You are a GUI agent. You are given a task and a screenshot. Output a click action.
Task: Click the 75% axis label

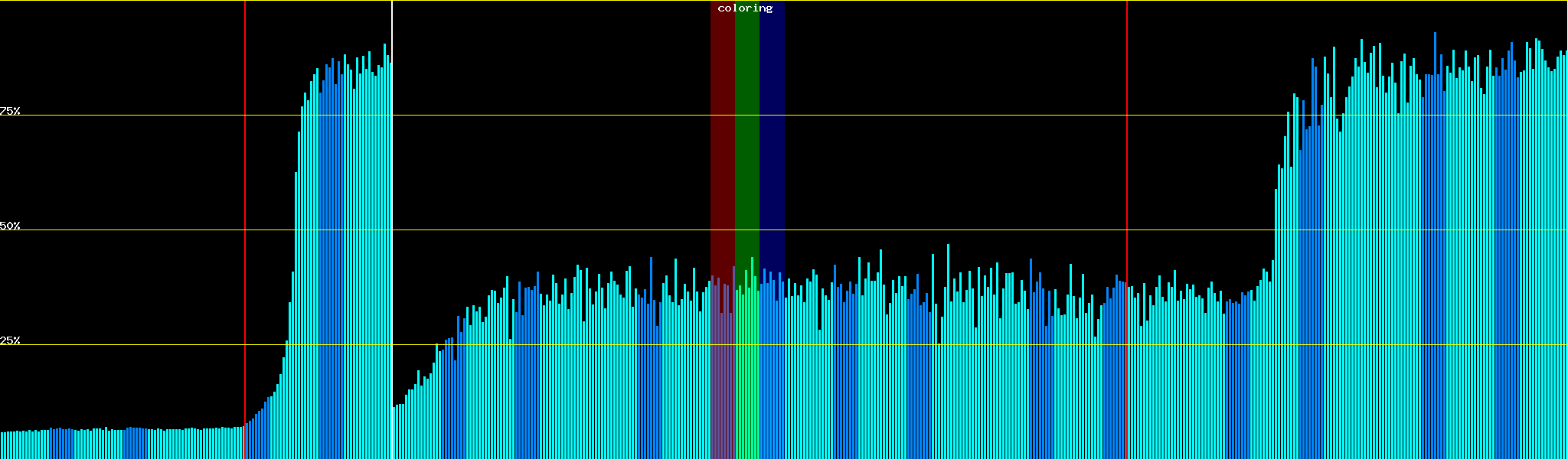pyautogui.click(x=10, y=111)
